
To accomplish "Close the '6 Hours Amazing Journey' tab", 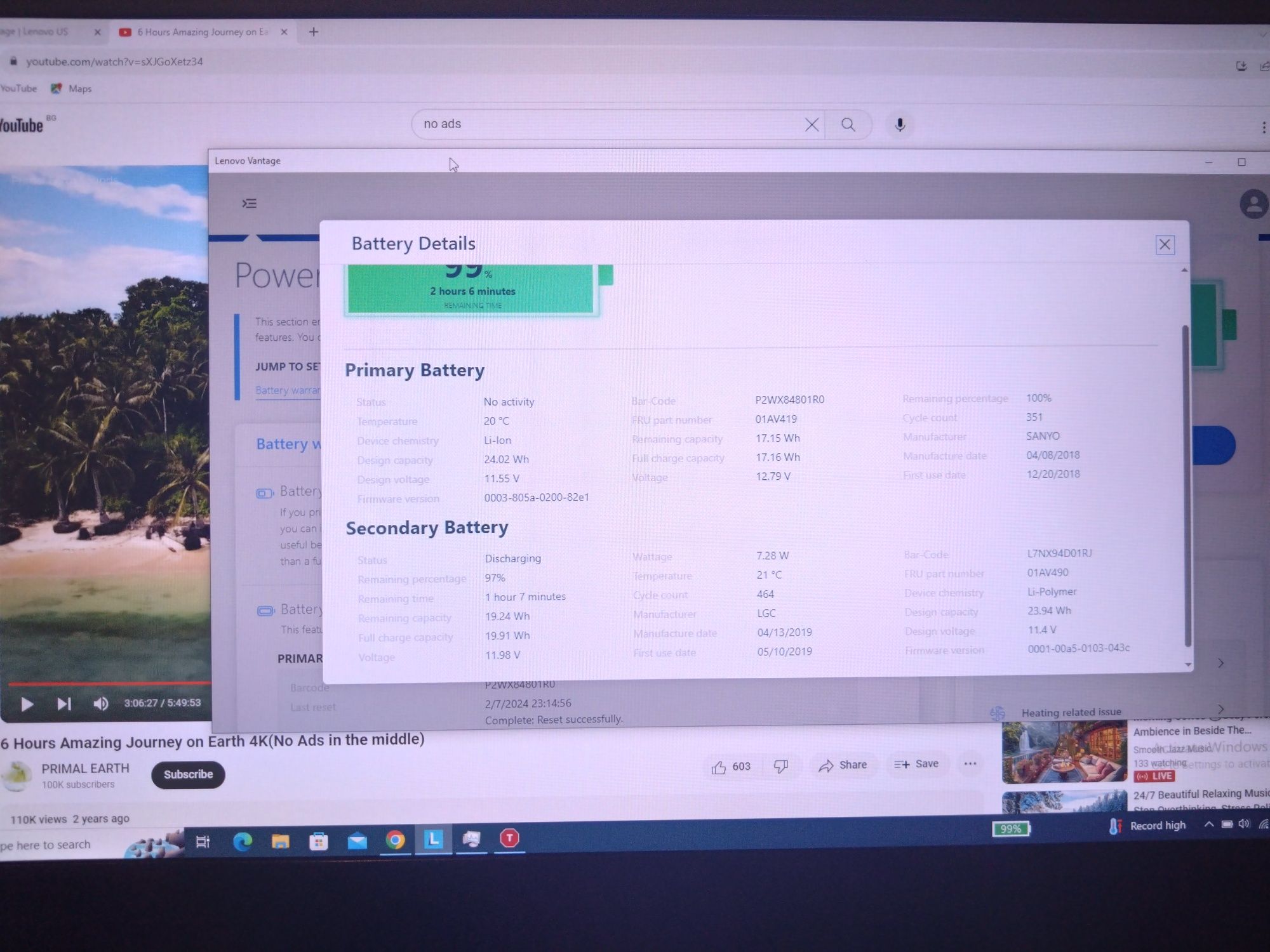I will [x=284, y=32].
